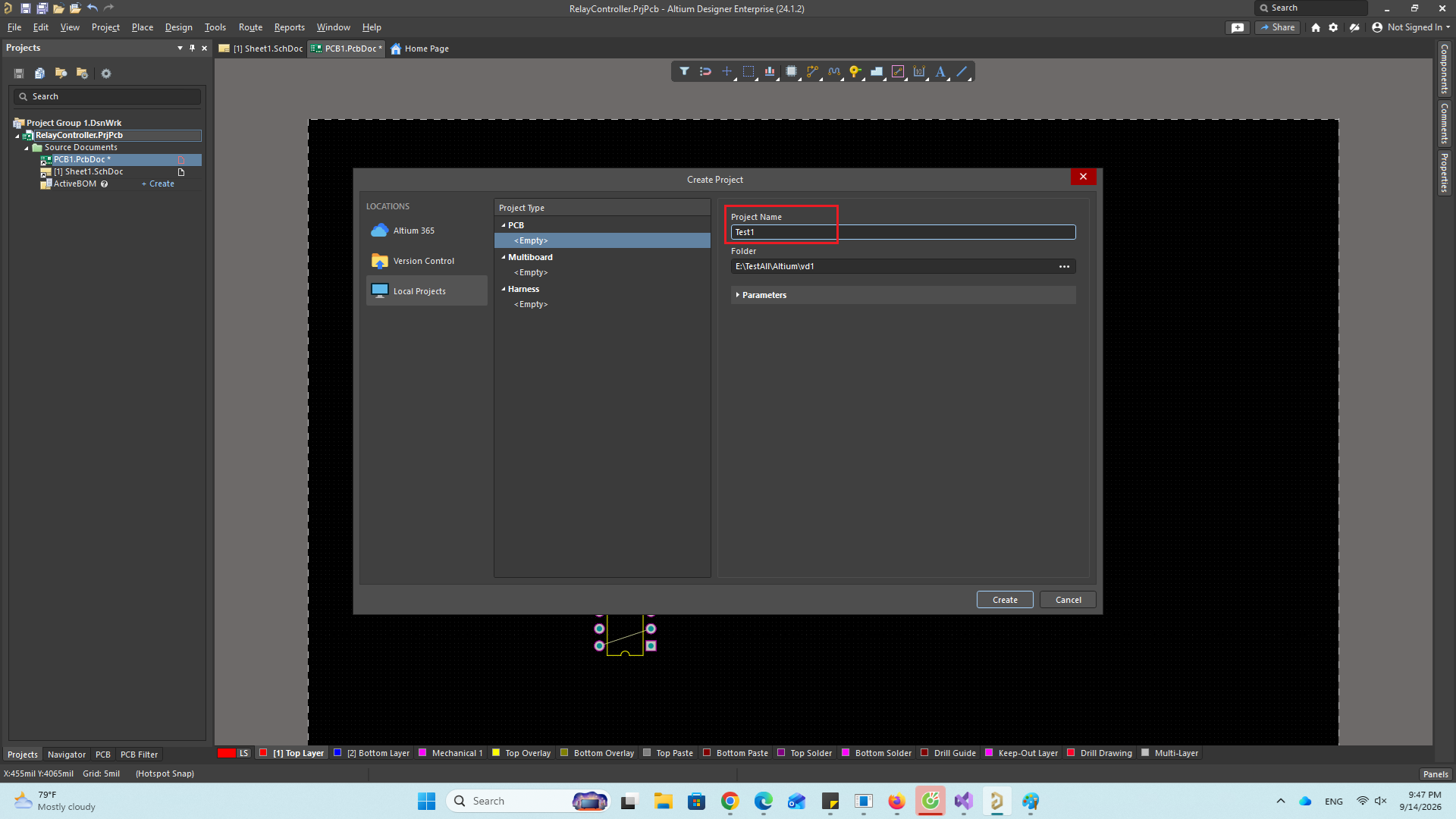
Task: Open the Home Page tab
Action: click(419, 49)
